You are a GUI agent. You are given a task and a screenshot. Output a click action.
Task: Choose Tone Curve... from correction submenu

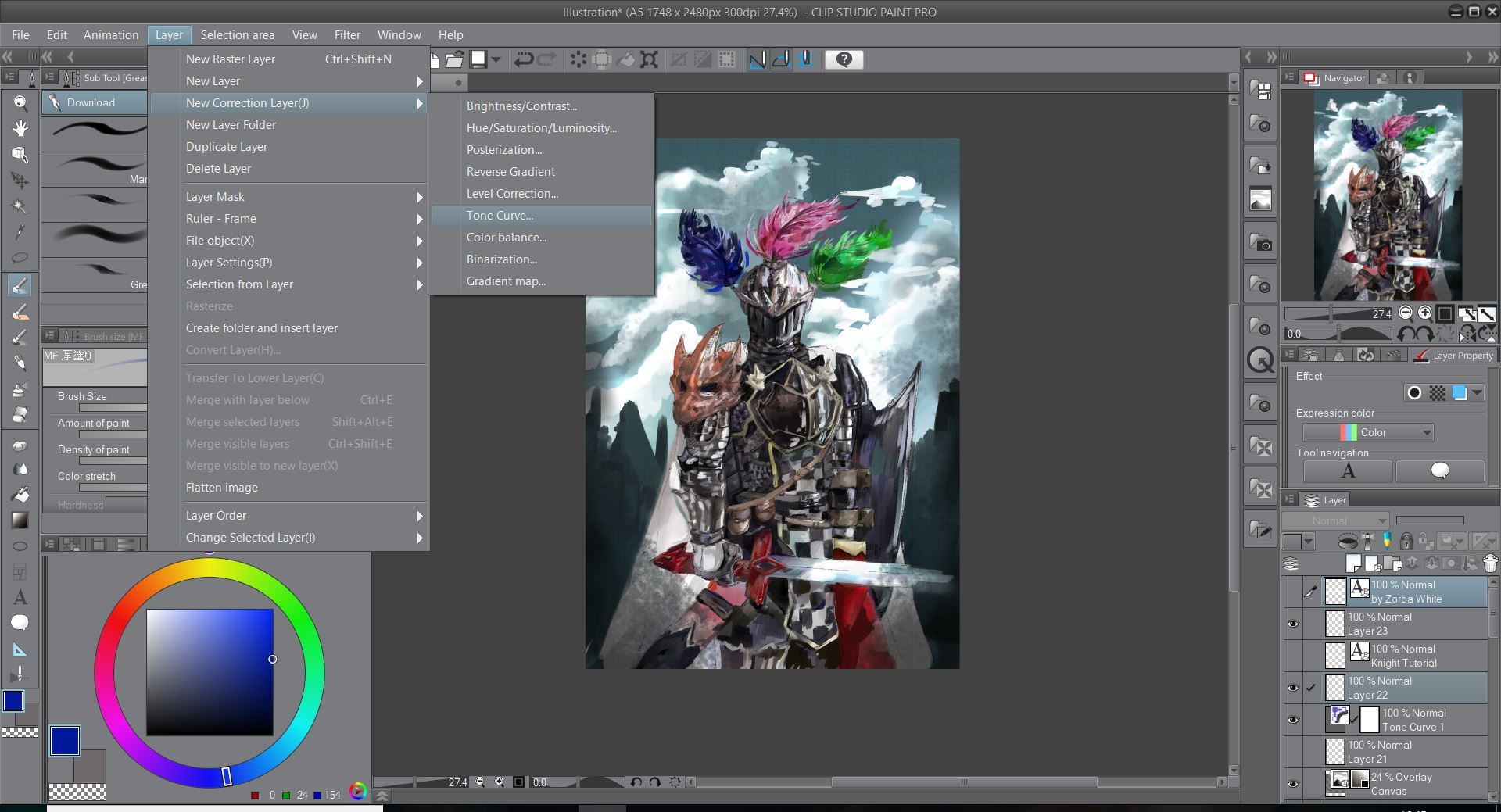[541, 216]
